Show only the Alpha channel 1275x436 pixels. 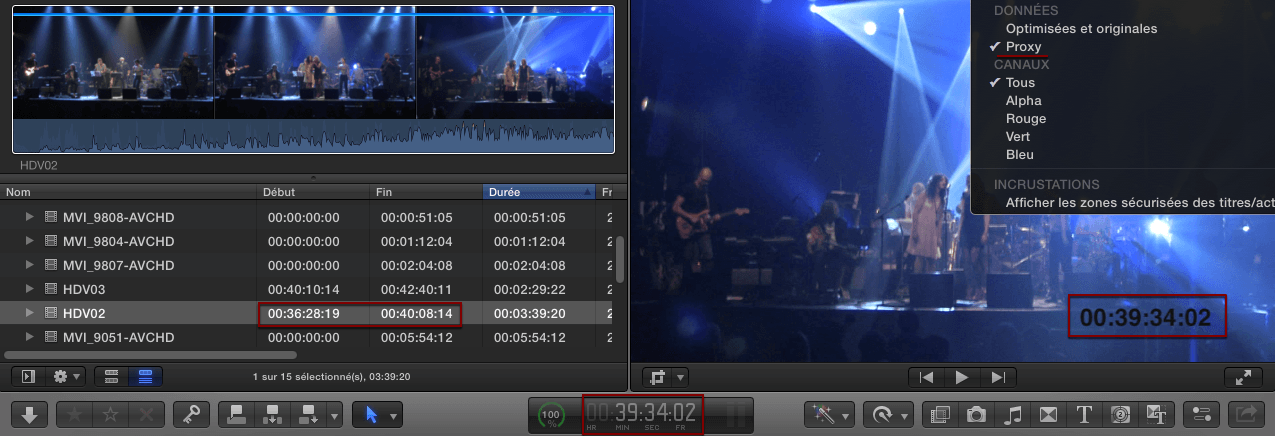(x=1023, y=101)
